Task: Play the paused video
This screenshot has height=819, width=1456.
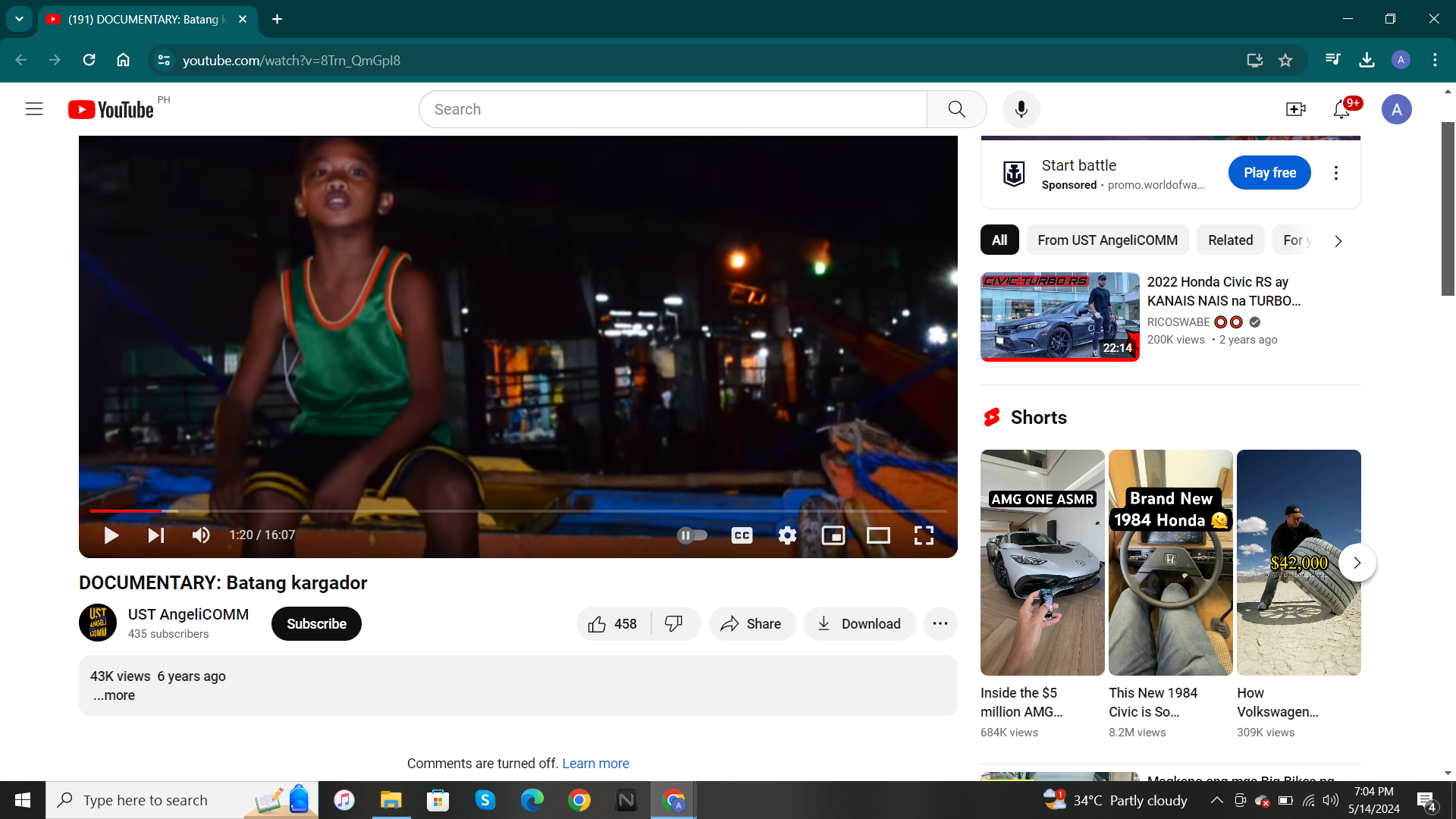Action: tap(111, 535)
